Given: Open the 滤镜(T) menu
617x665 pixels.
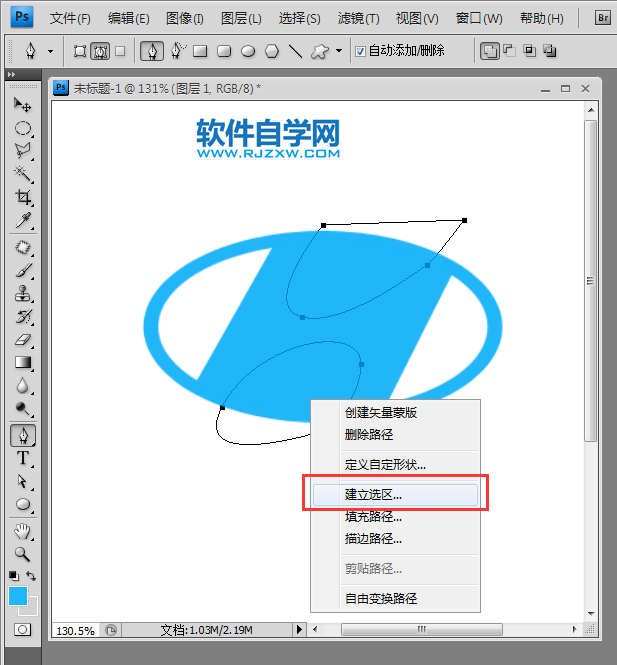Looking at the screenshot, I should coord(358,18).
